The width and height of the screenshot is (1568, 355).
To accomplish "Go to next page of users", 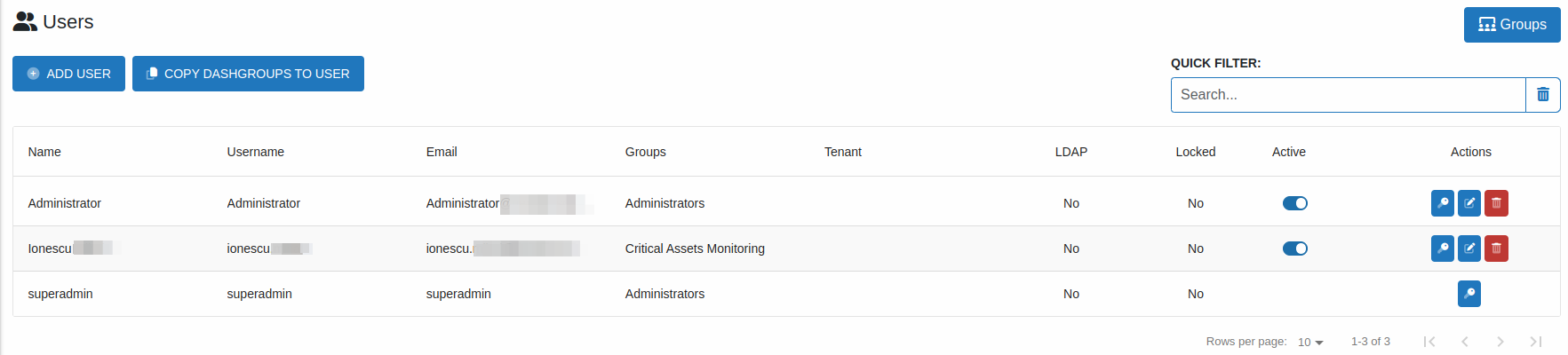I will (x=1500, y=342).
